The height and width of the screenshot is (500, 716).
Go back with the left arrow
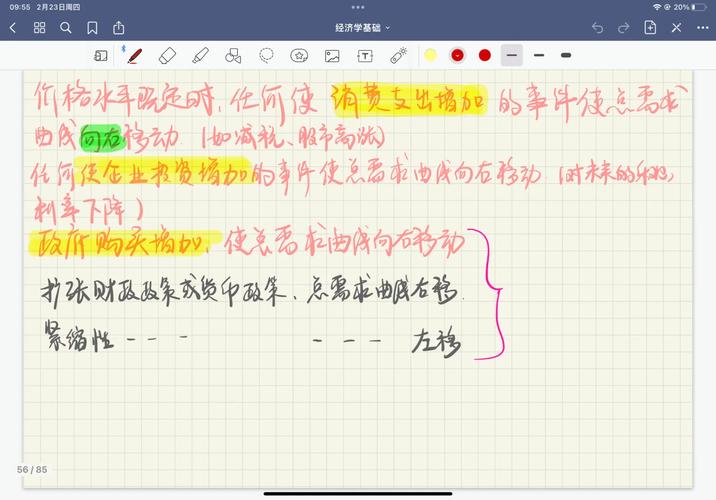point(13,28)
